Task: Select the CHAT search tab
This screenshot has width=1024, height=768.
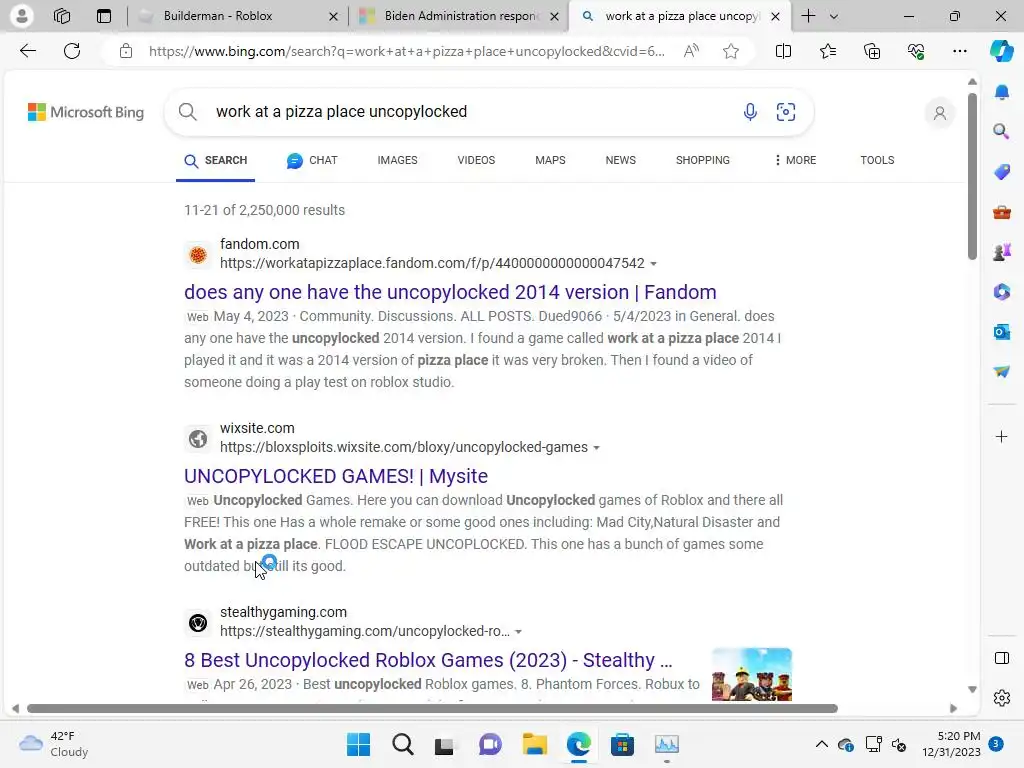Action: (x=312, y=160)
